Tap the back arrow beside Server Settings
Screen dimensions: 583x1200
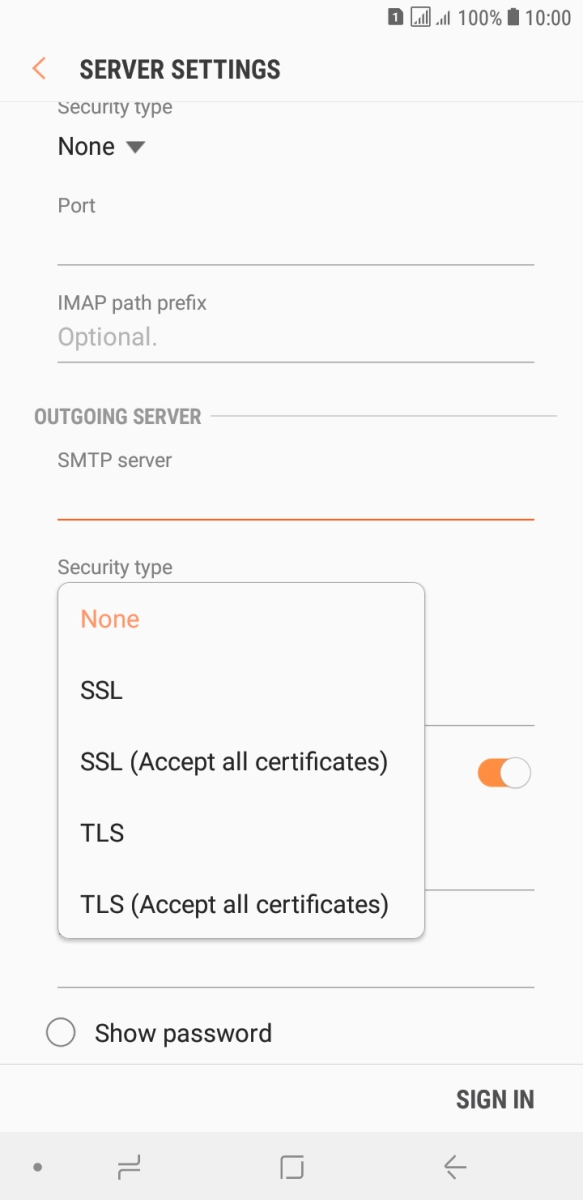(39, 69)
